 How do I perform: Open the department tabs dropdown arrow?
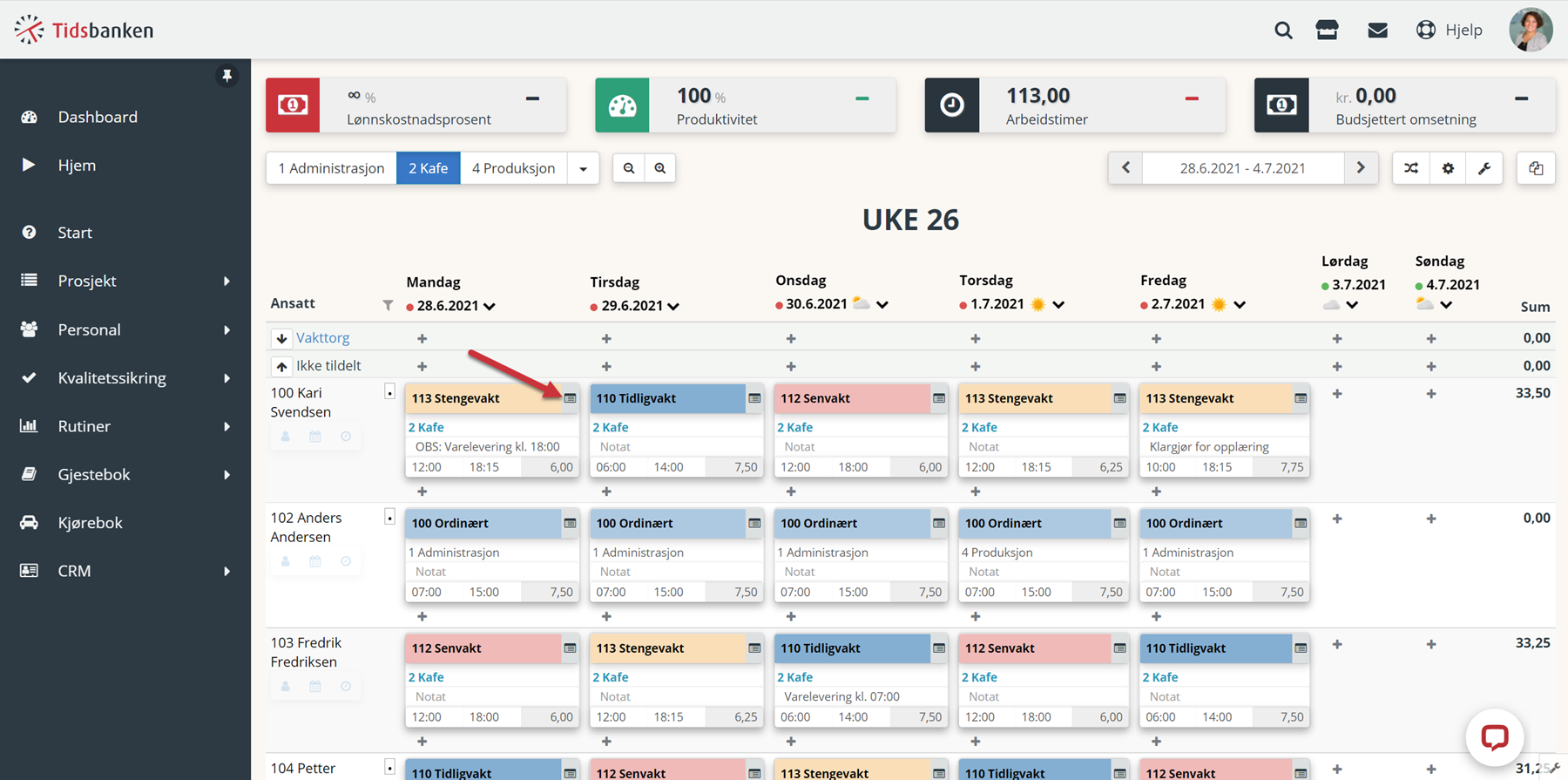(x=583, y=168)
